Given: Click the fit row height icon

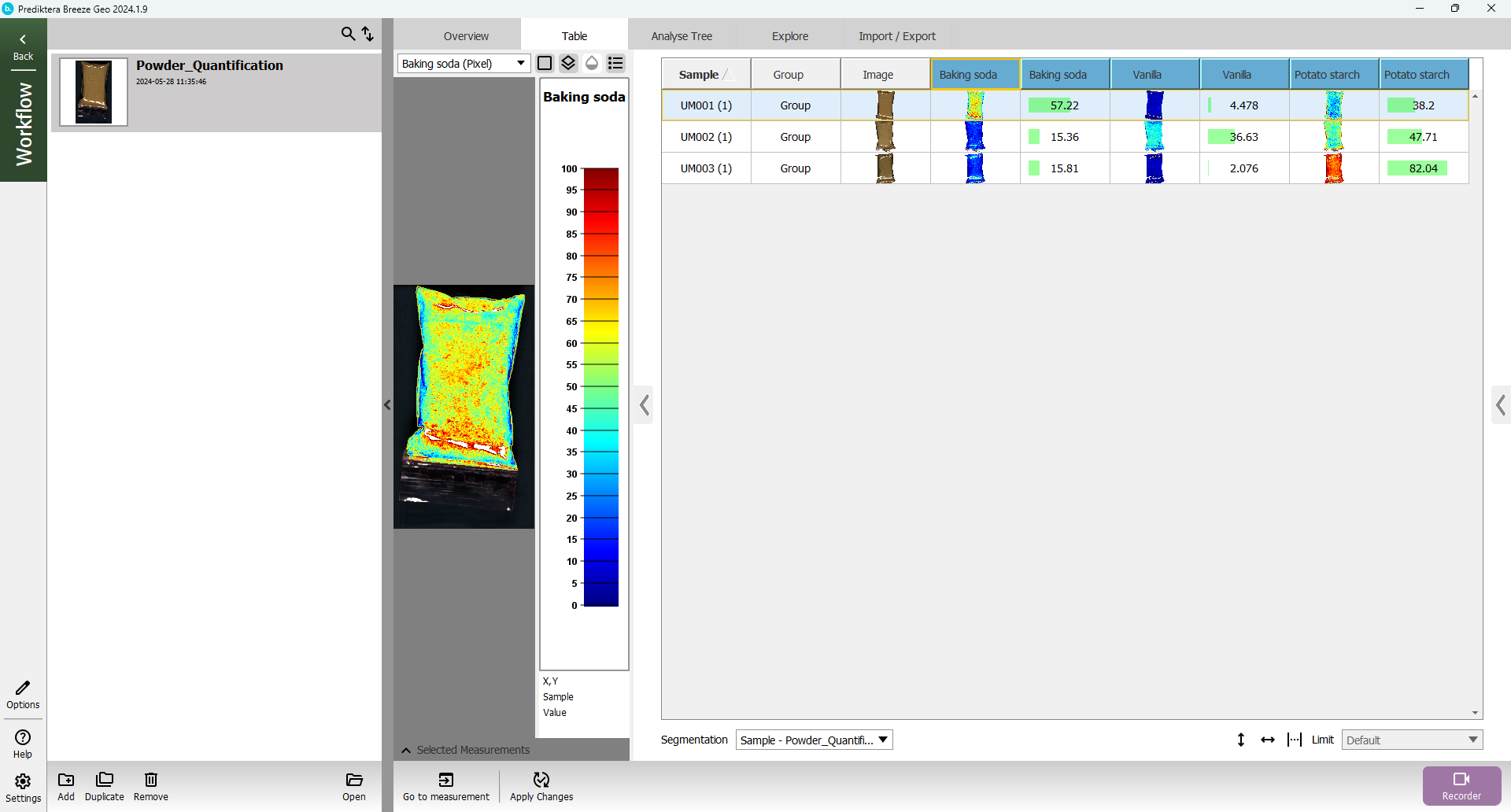Looking at the screenshot, I should pos(1241,740).
